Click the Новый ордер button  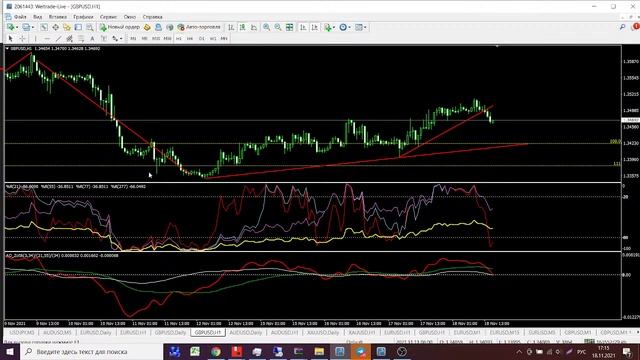[120, 27]
